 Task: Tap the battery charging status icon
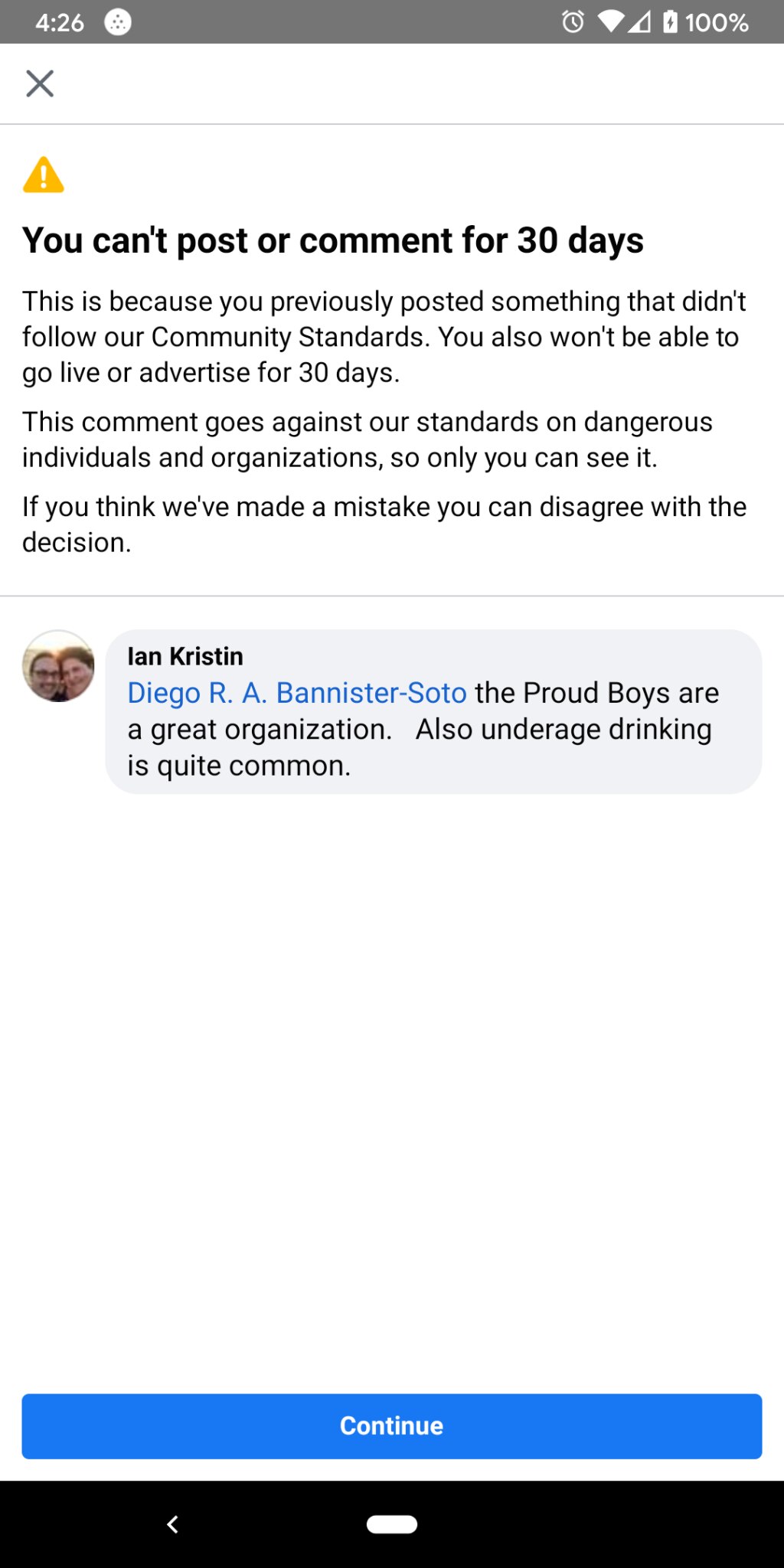pos(670,21)
